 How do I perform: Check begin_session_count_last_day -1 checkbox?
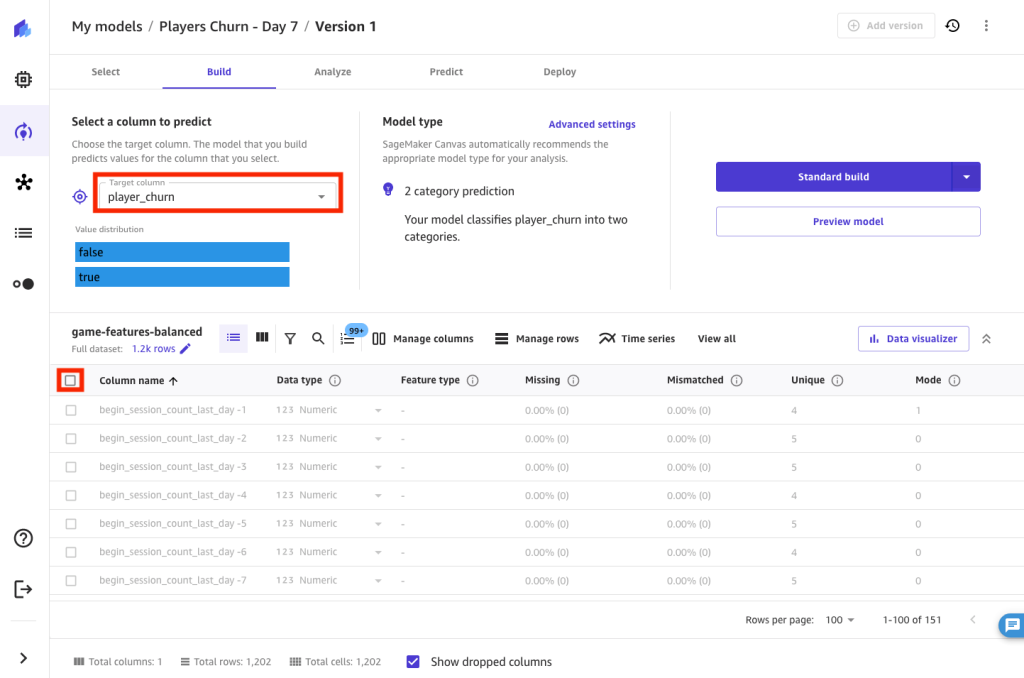click(x=71, y=410)
